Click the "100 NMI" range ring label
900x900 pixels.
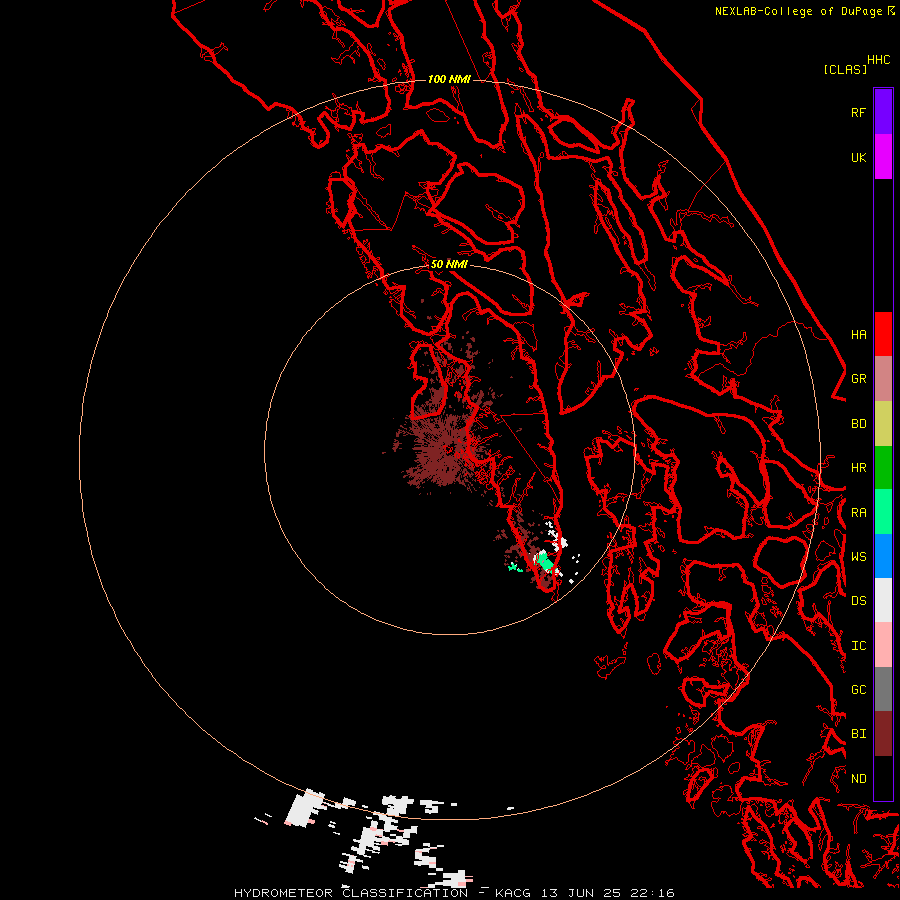(449, 79)
